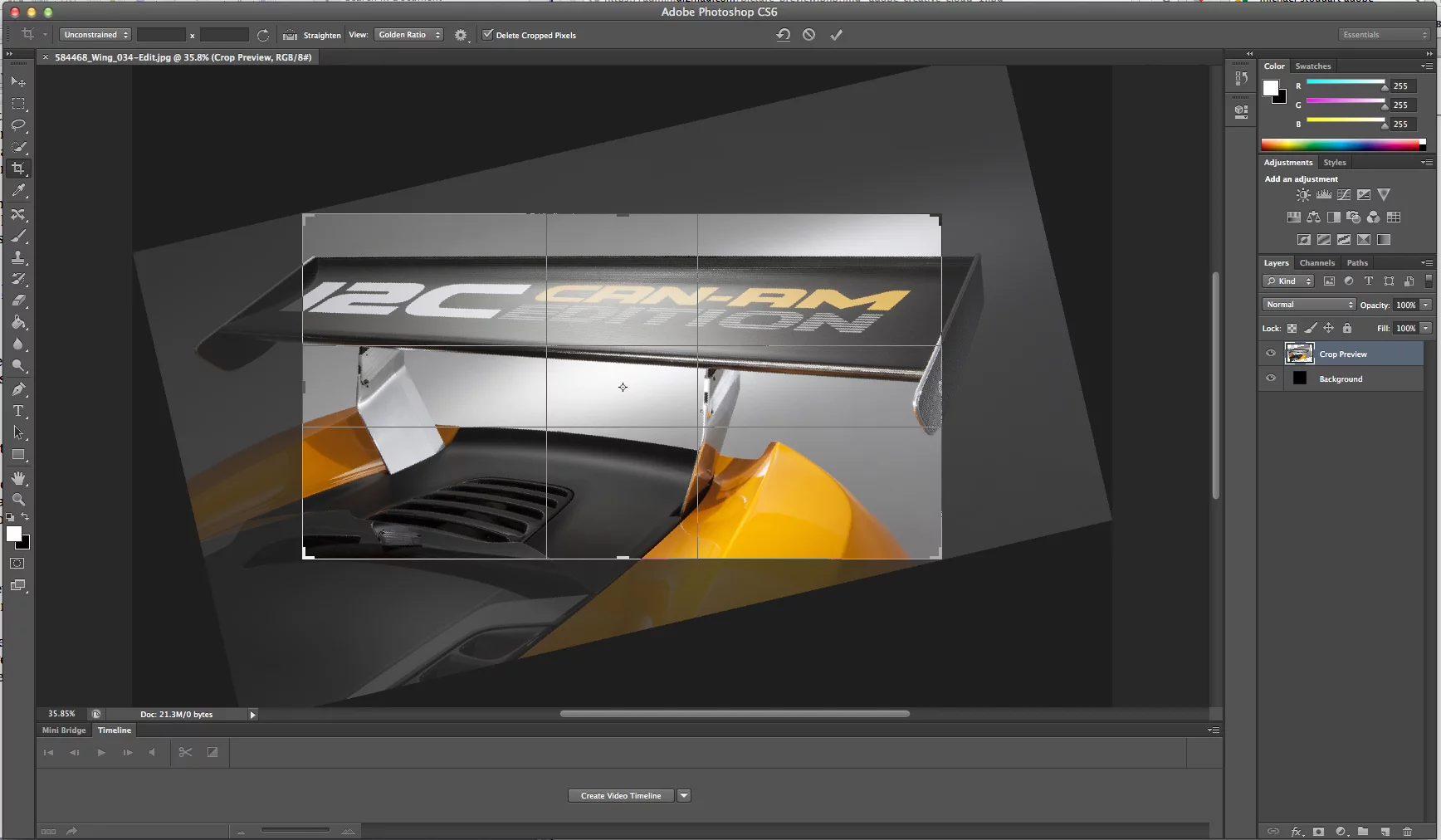Commit the crop with the checkmark
The width and height of the screenshot is (1441, 840).
click(x=836, y=35)
